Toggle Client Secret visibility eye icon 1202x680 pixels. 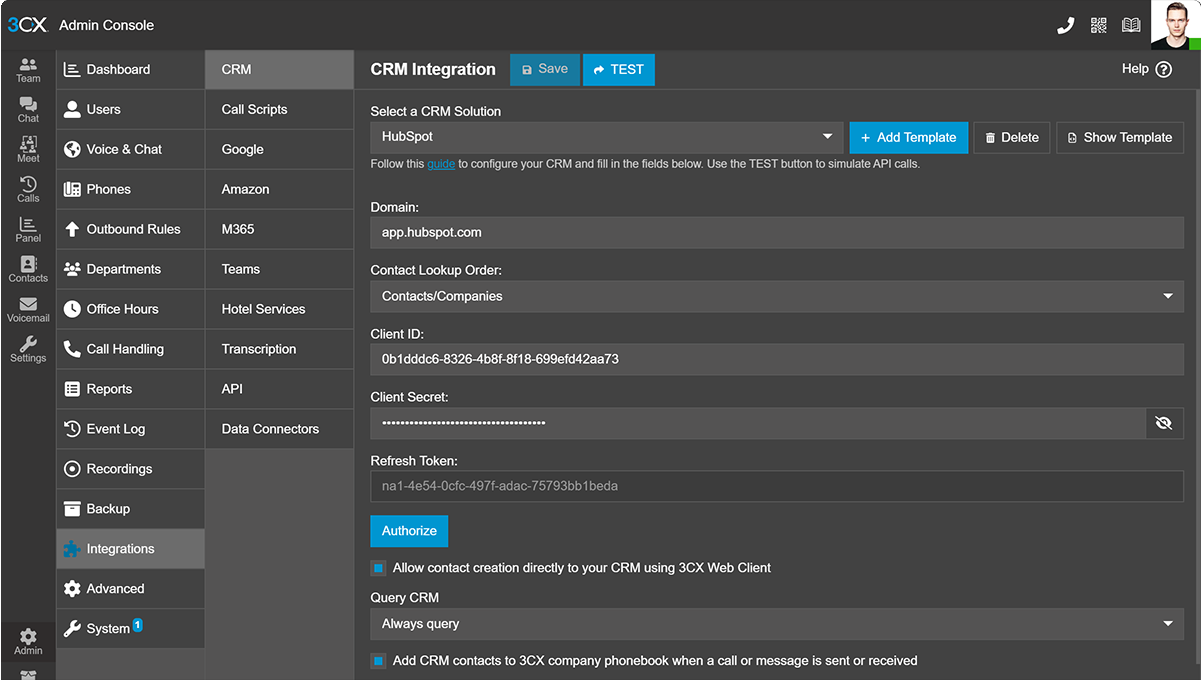1163,423
